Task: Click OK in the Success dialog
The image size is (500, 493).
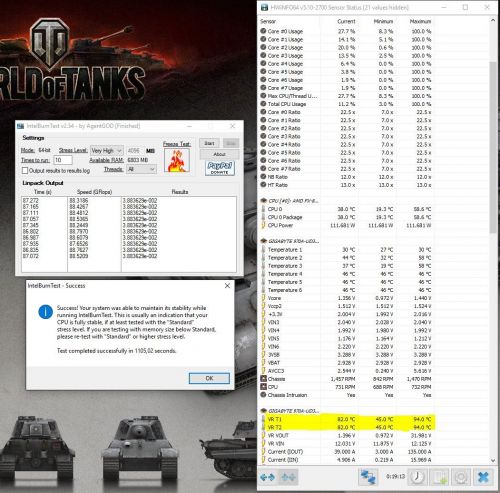Action: tap(209, 378)
